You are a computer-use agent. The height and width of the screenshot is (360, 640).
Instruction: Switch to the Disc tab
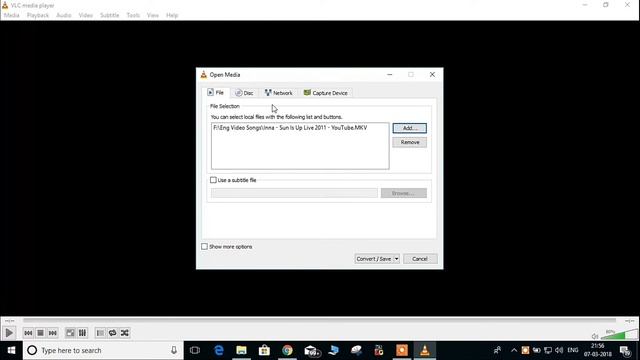pyautogui.click(x=244, y=93)
